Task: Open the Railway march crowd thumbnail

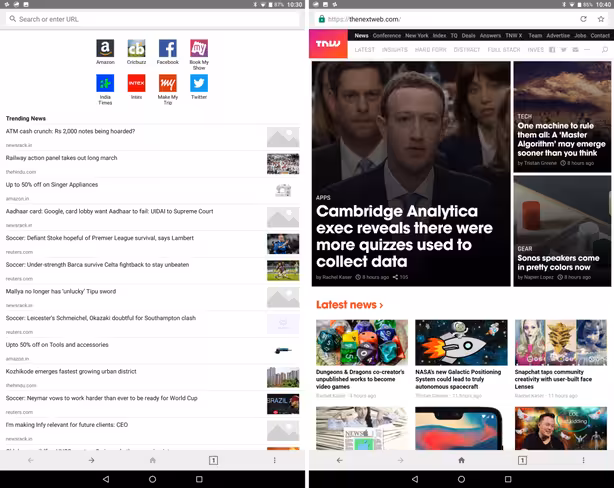Action: 283,164
